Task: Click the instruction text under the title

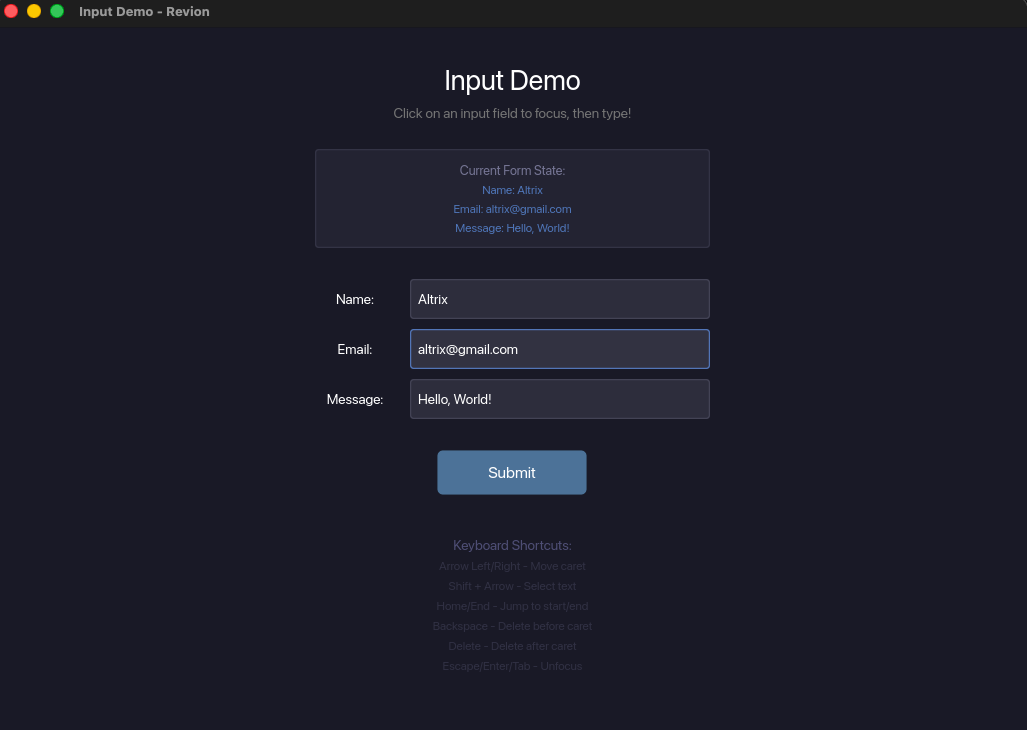Action: (512, 113)
